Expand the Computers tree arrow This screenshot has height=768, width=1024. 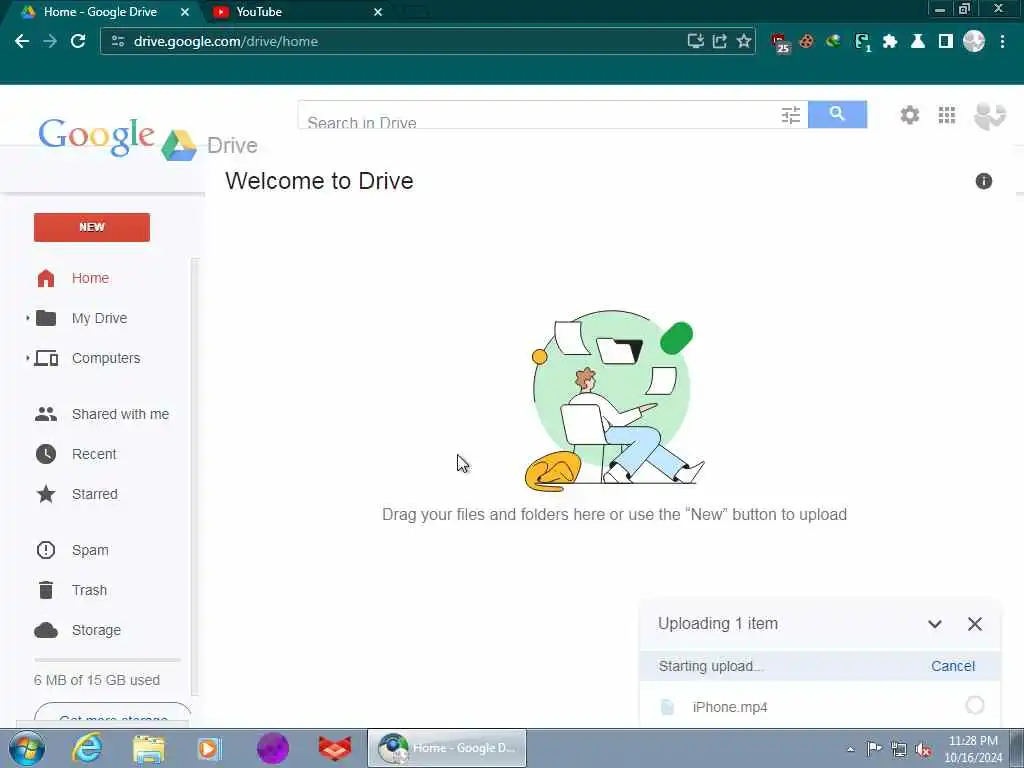click(27, 358)
